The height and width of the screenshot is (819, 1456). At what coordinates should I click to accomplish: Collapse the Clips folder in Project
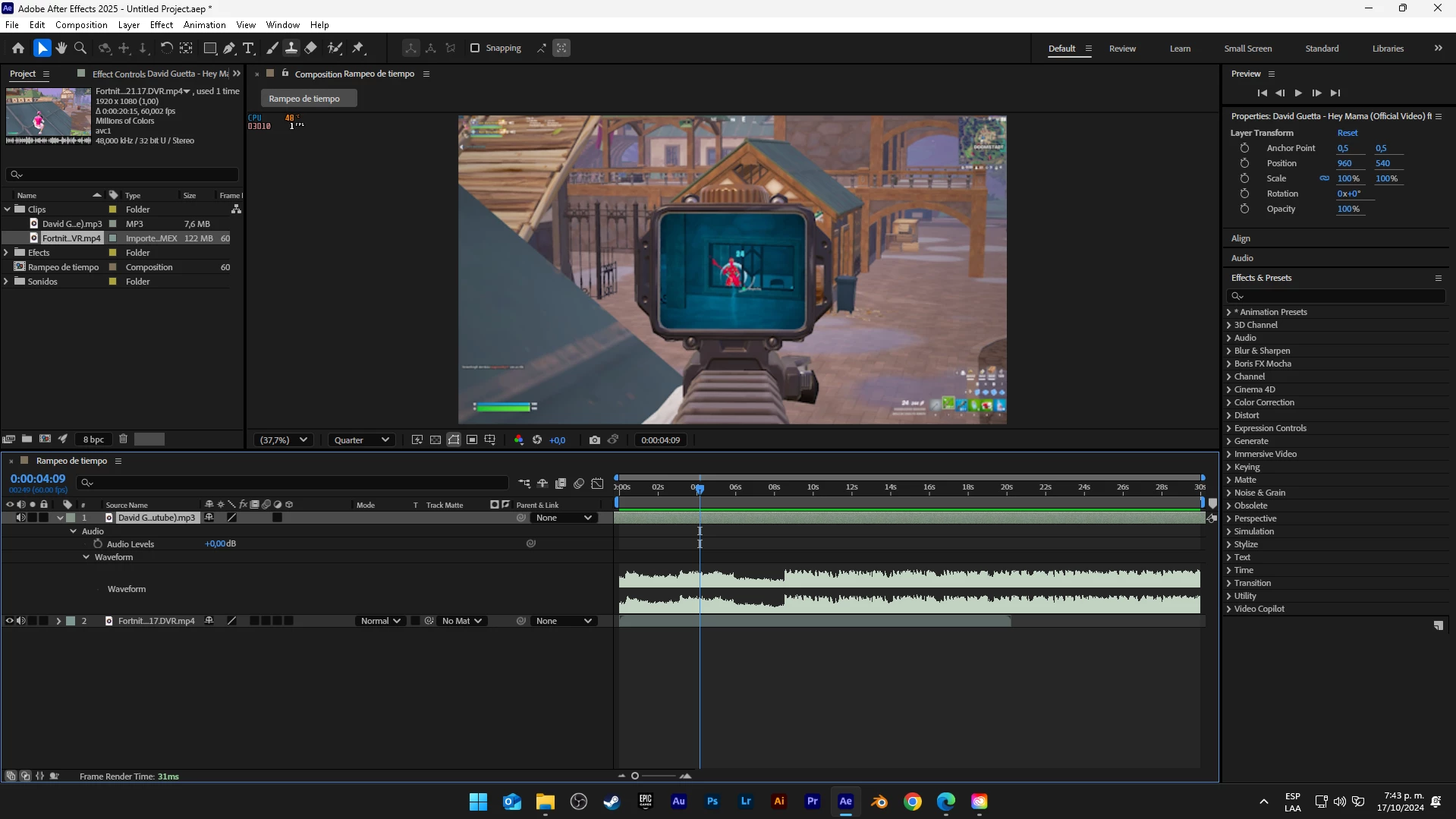(x=8, y=209)
